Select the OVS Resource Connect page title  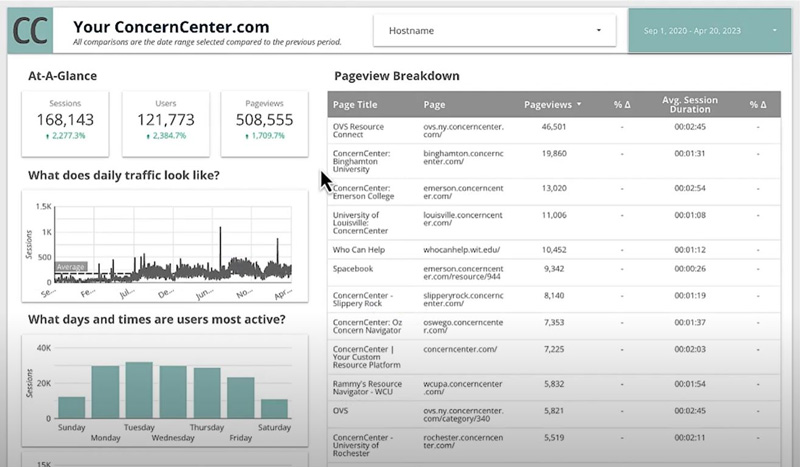358,131
